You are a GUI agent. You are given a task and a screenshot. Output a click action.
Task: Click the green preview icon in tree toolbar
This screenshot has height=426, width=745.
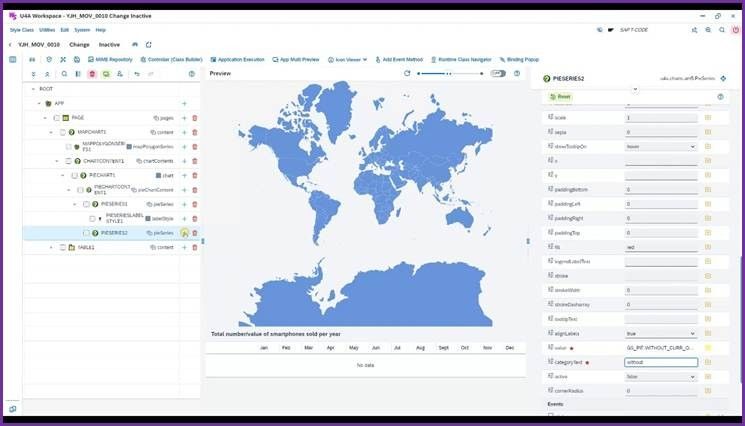pos(106,74)
